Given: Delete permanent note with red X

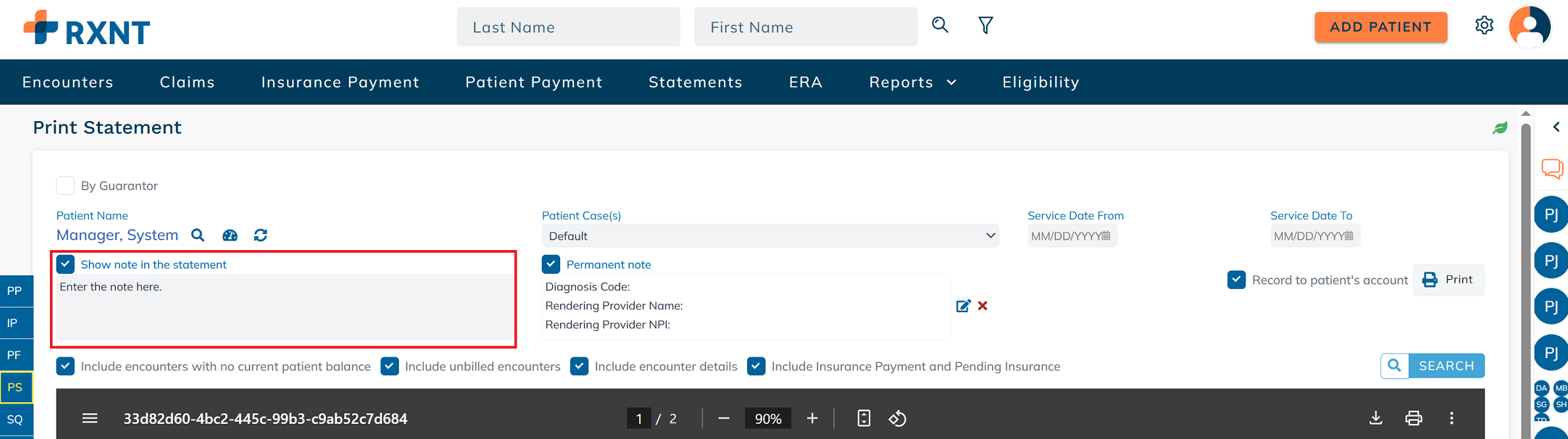Looking at the screenshot, I should point(983,305).
